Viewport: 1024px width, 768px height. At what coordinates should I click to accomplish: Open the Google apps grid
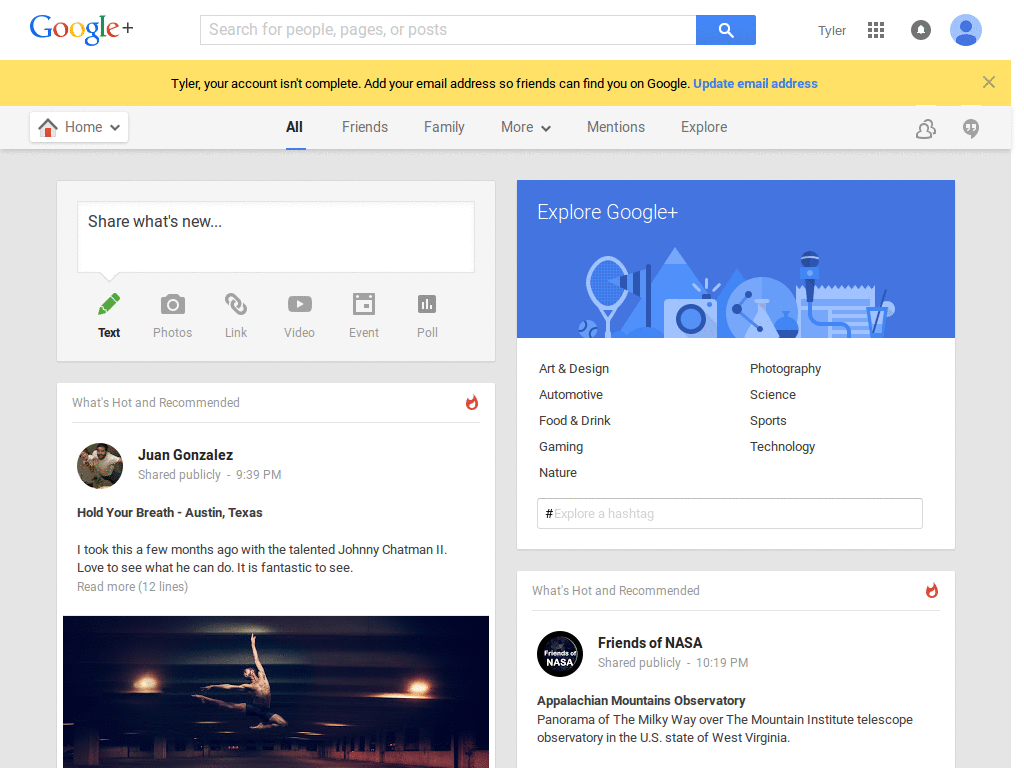coord(876,30)
